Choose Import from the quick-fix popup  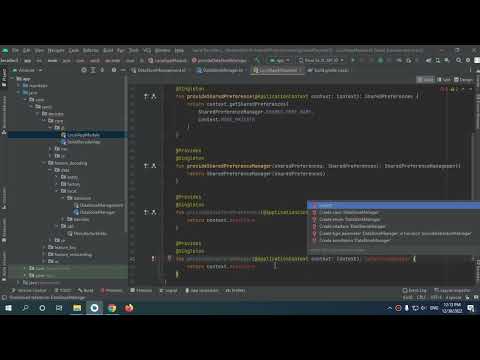393,205
